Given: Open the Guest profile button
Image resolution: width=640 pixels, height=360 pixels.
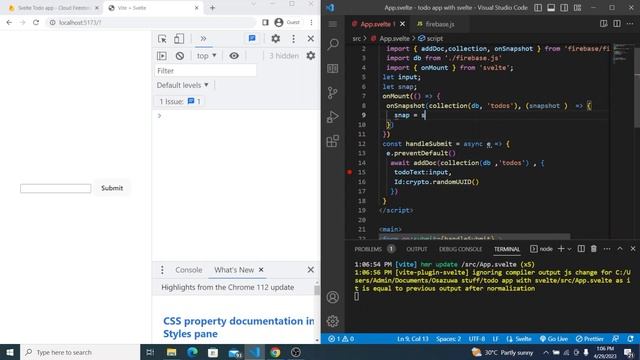Looking at the screenshot, I should 287,22.
